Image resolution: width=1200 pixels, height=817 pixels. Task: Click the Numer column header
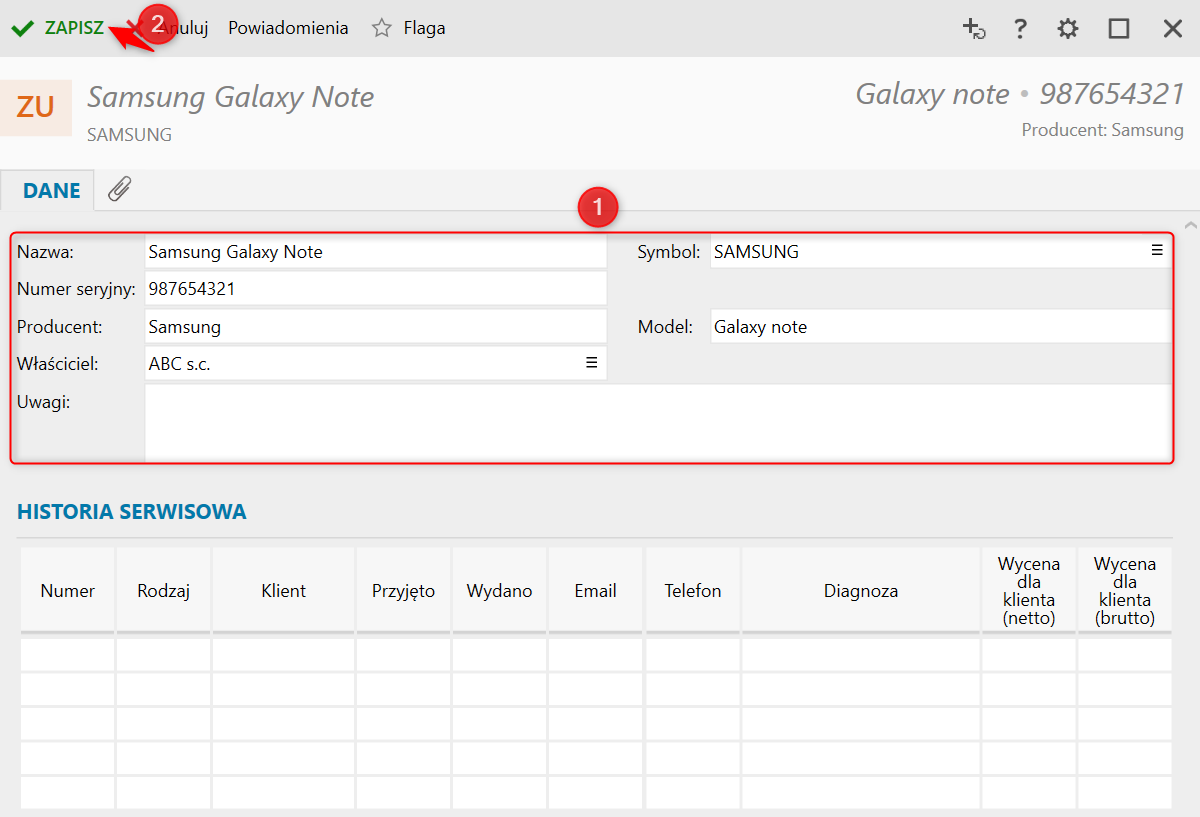[x=68, y=591]
